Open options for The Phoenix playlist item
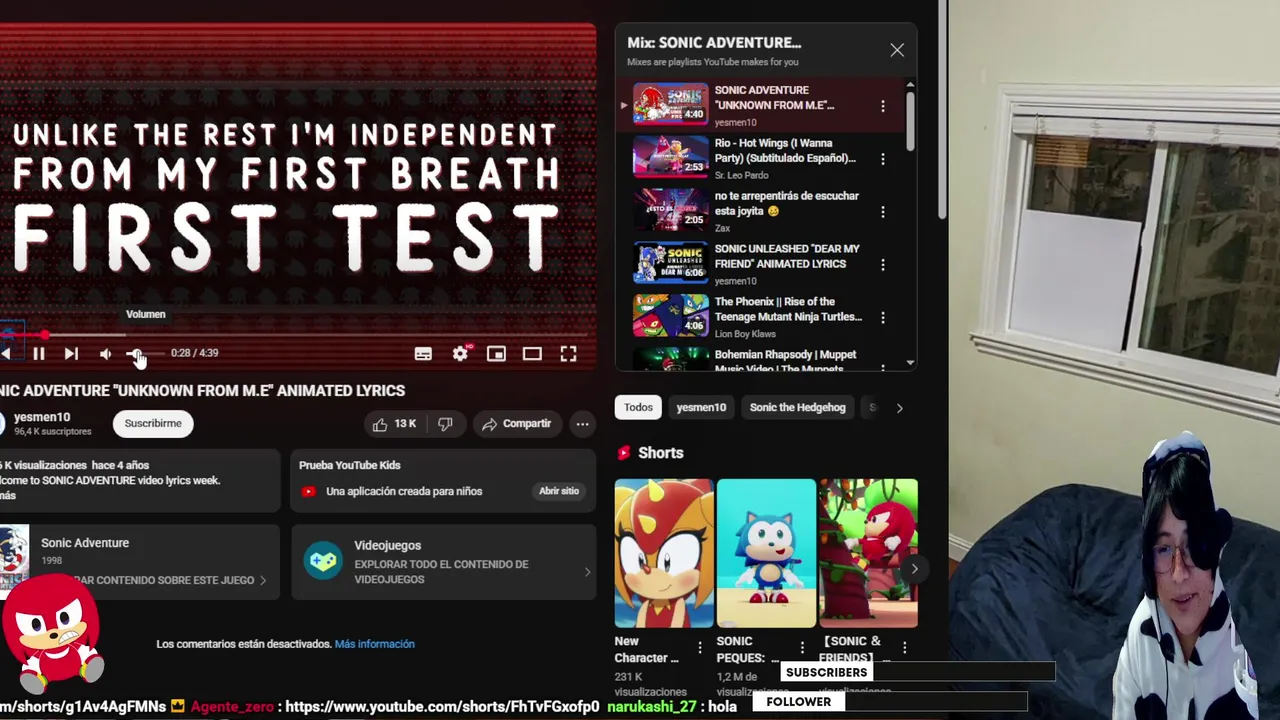 click(x=882, y=318)
